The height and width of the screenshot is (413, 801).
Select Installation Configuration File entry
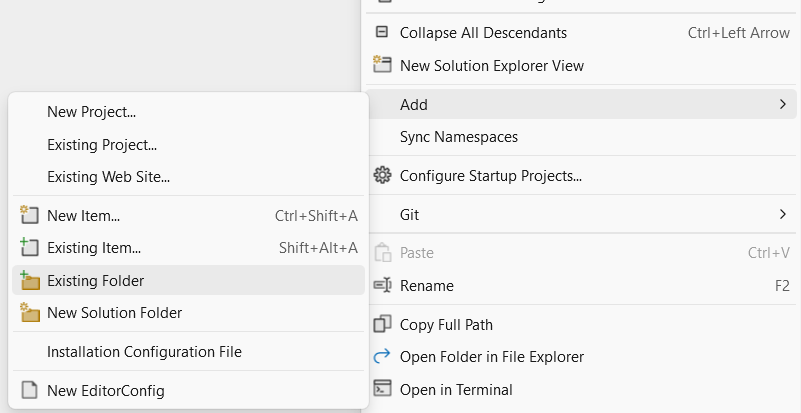(x=144, y=351)
